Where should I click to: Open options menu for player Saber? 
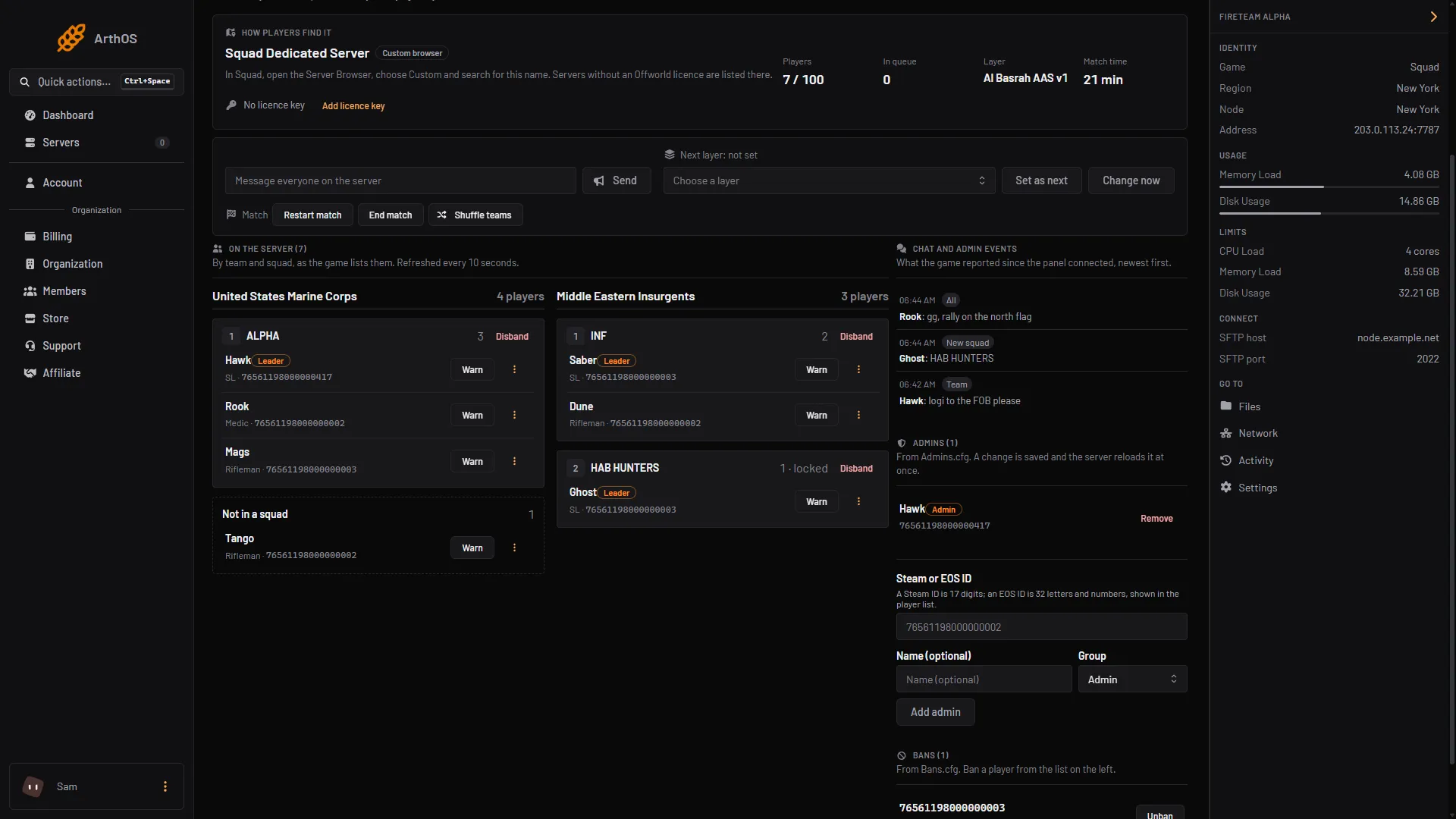click(858, 369)
